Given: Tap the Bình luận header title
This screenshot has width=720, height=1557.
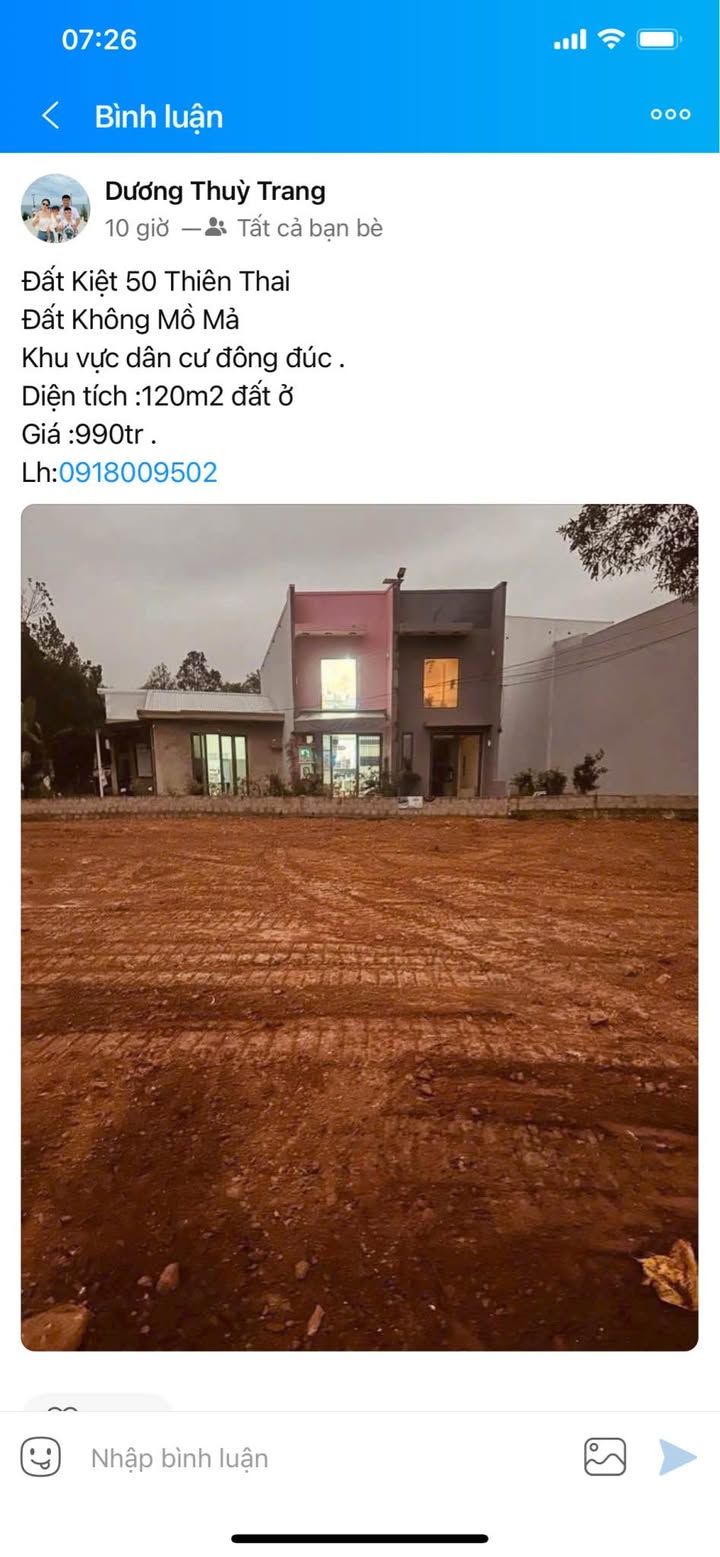Looking at the screenshot, I should tap(159, 116).
